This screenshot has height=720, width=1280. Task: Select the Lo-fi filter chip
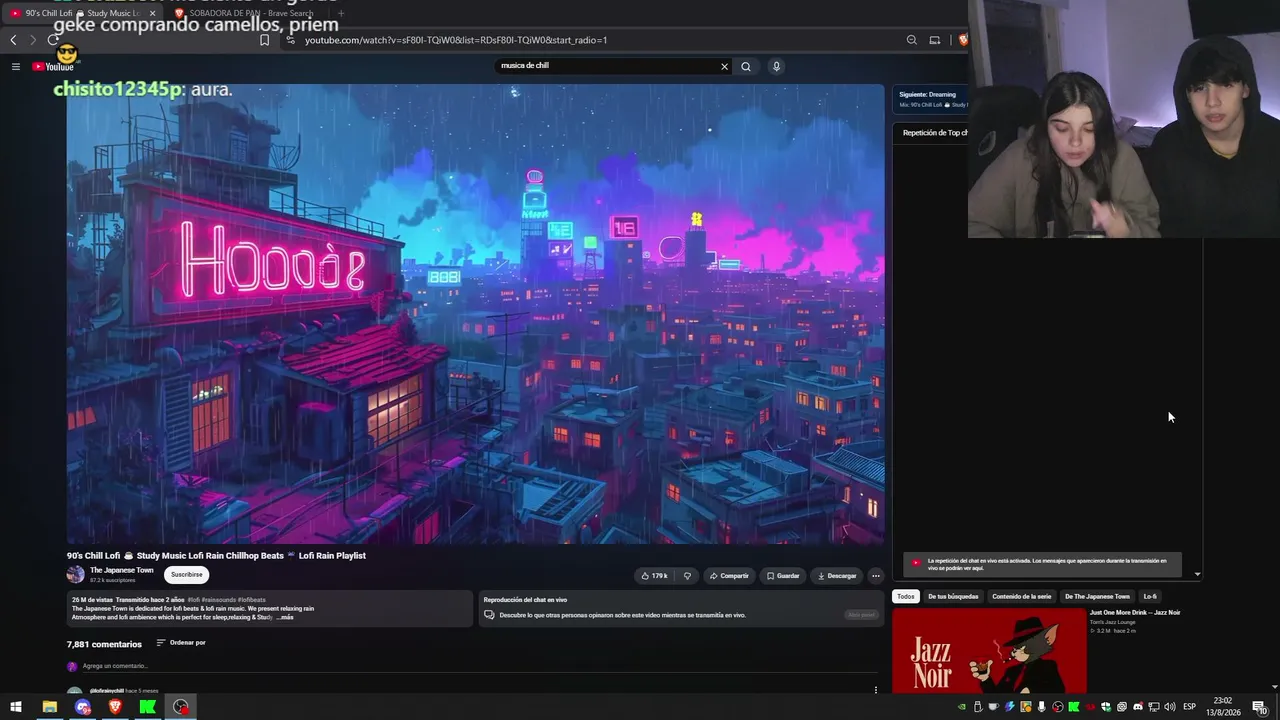pos(1150,597)
